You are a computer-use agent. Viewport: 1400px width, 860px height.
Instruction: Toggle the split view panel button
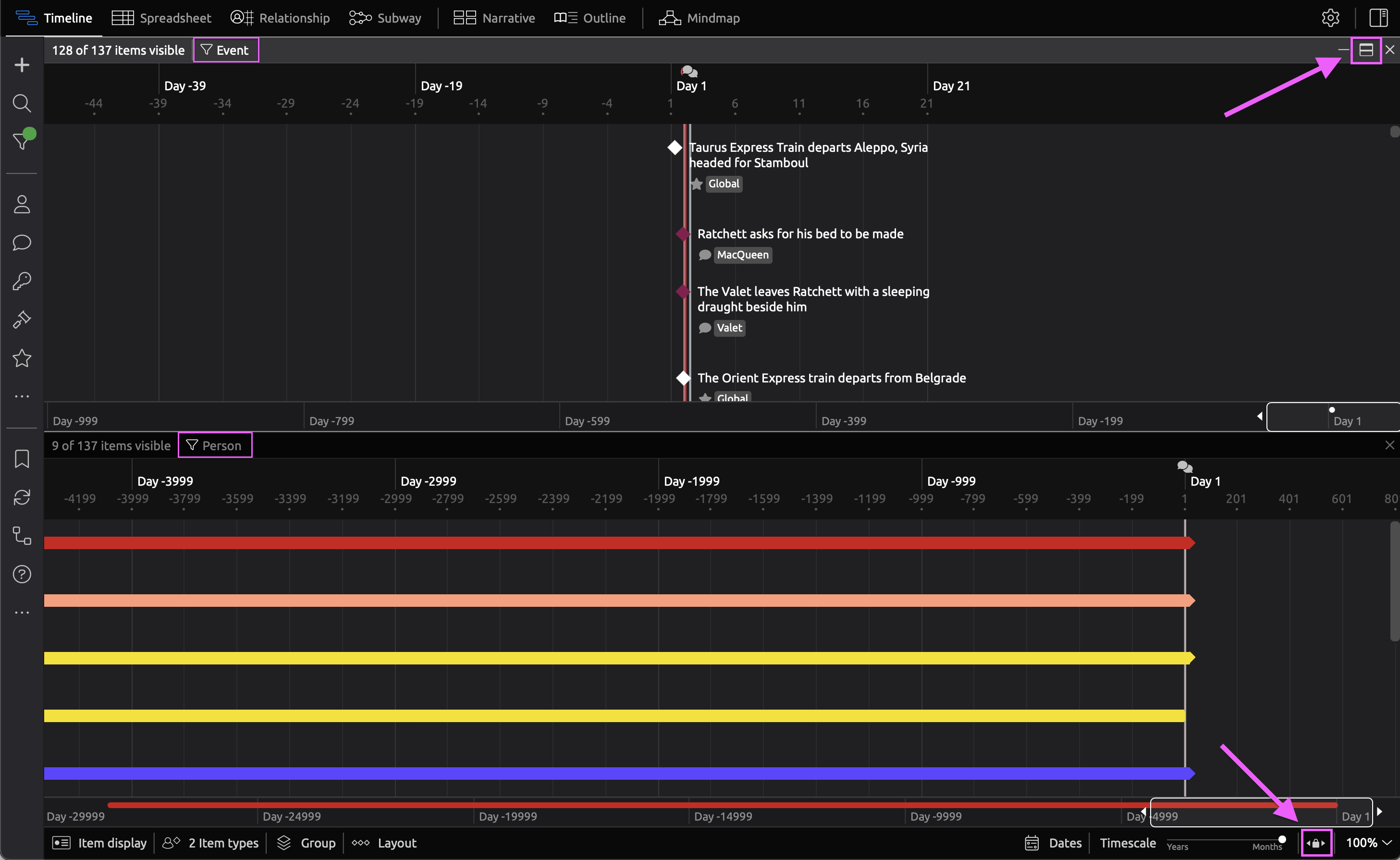1366,50
